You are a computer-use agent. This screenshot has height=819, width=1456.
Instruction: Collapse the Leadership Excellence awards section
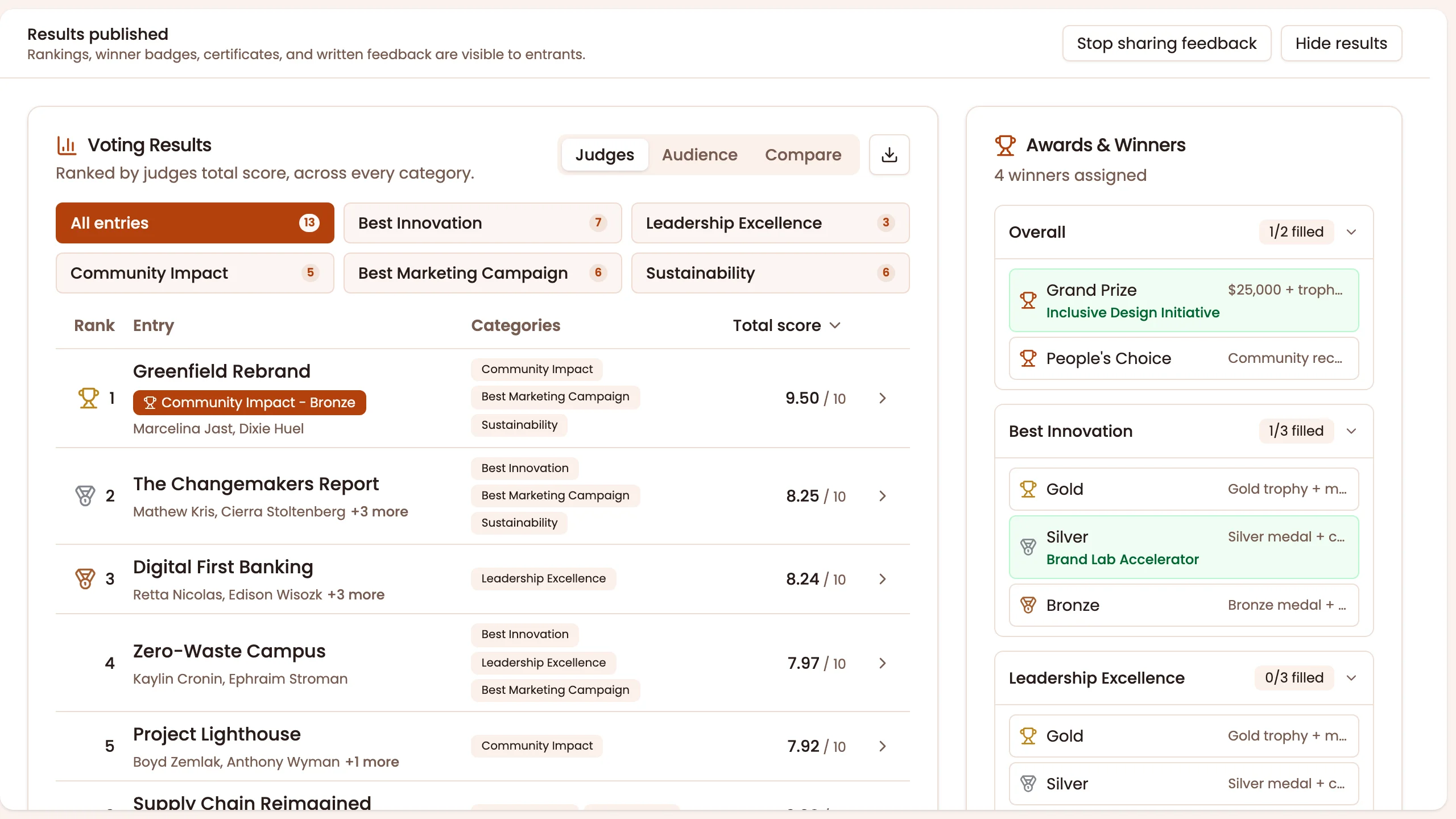1352,678
